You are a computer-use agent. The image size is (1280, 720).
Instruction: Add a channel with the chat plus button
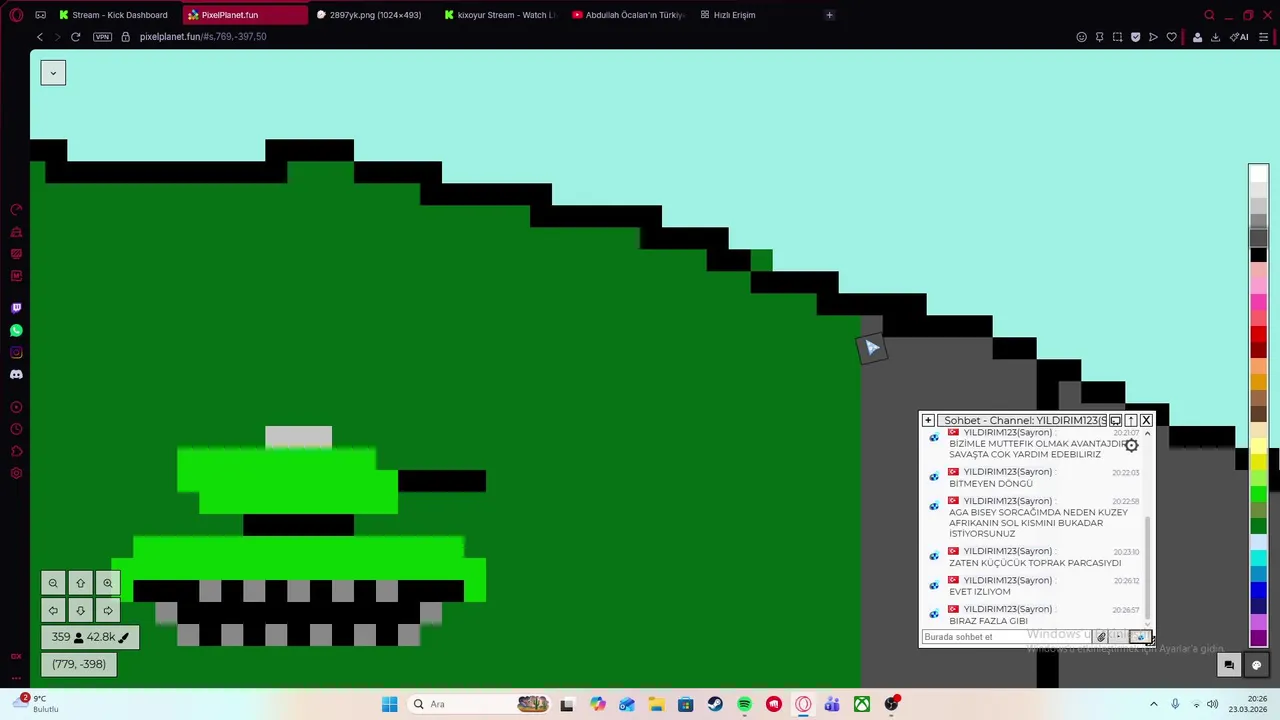point(928,421)
